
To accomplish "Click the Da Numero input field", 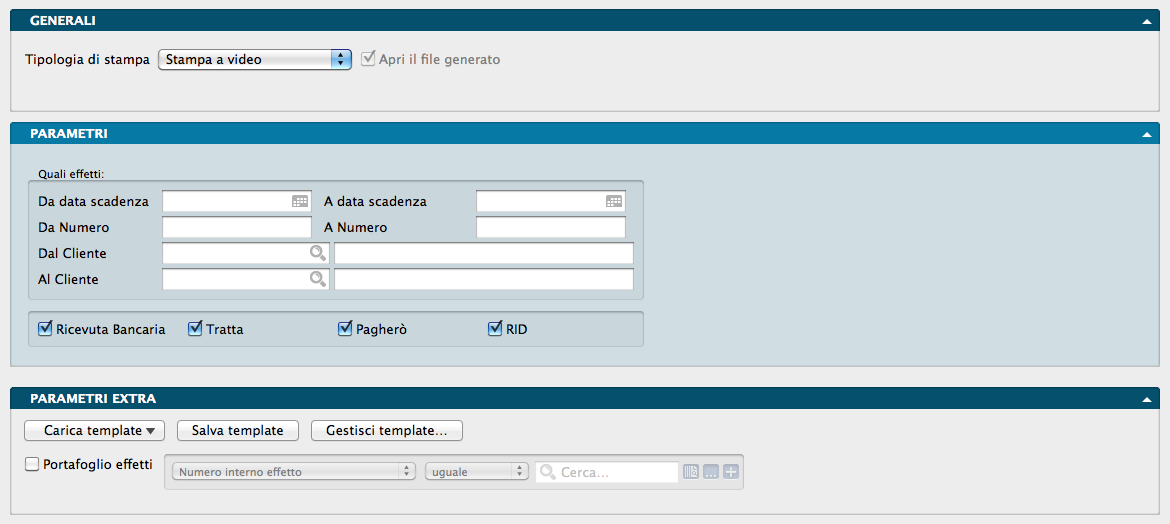I will [236, 227].
